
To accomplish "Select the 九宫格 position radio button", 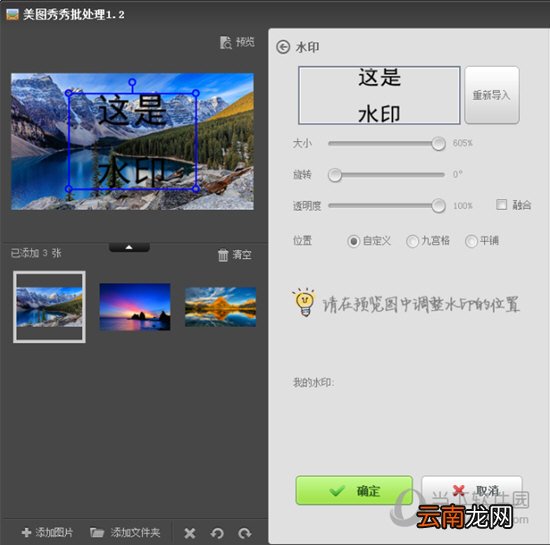I will point(412,241).
